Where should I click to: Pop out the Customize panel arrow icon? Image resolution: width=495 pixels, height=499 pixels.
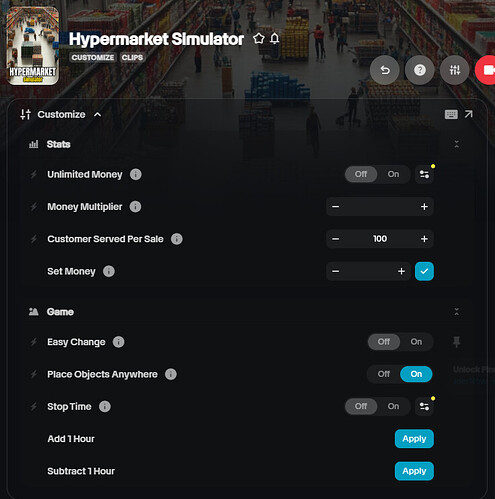[468, 114]
